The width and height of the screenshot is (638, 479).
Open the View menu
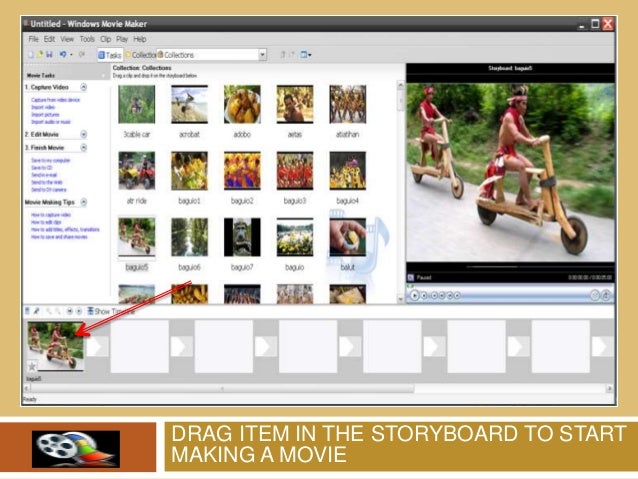pos(67,39)
